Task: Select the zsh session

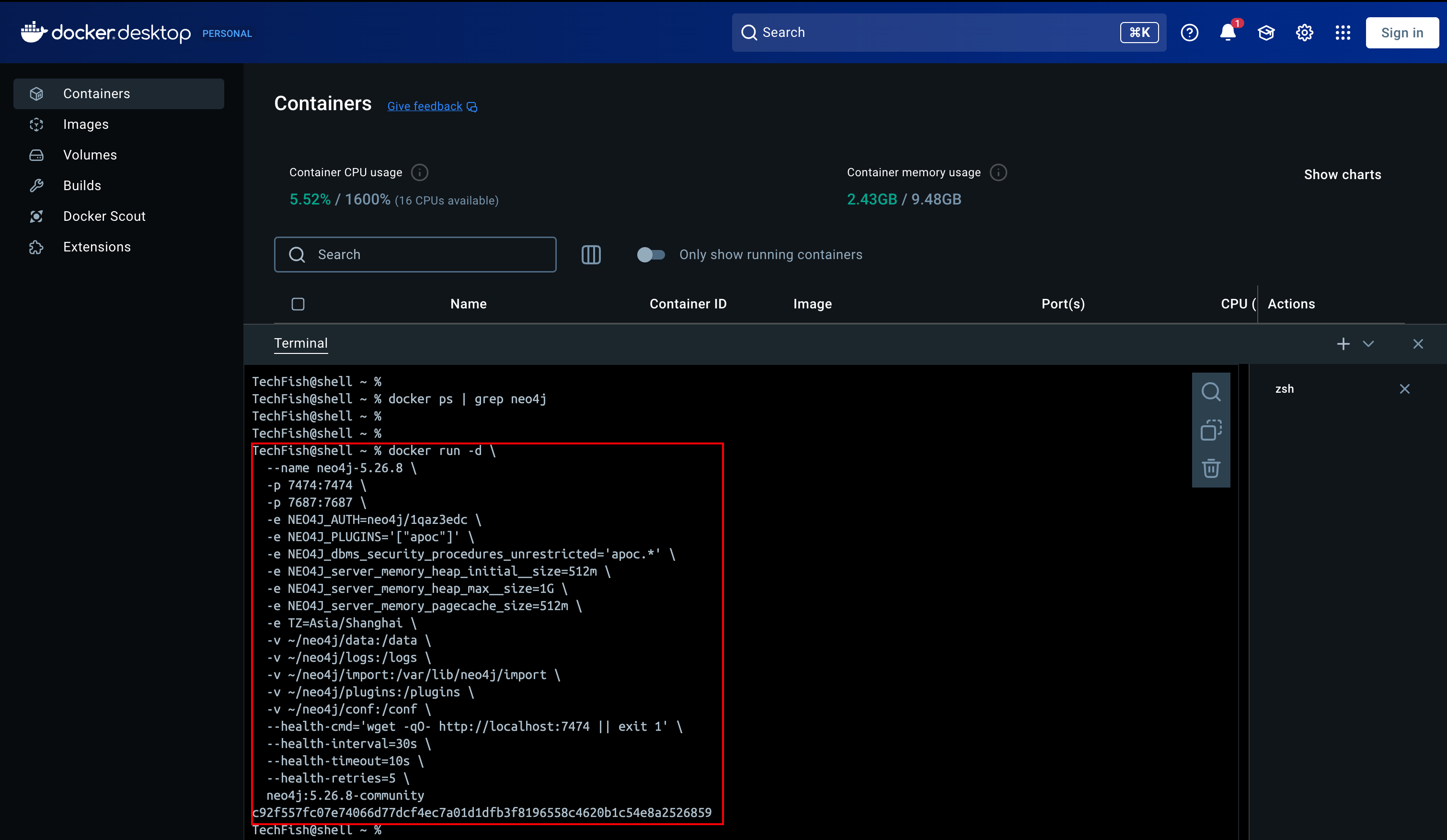Action: pos(1285,389)
